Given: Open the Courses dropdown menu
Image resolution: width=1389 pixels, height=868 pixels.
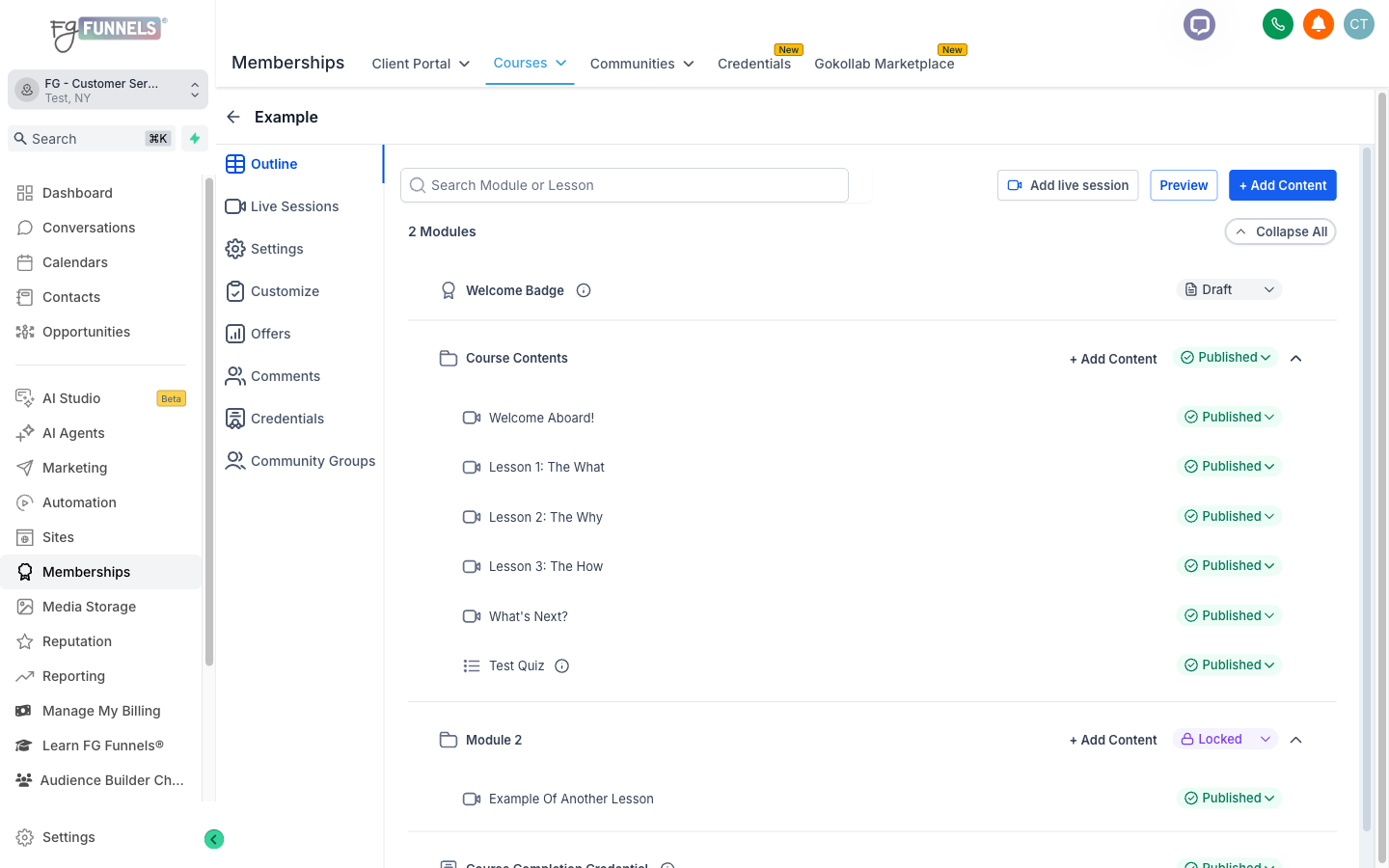Looking at the screenshot, I should click(x=530, y=63).
